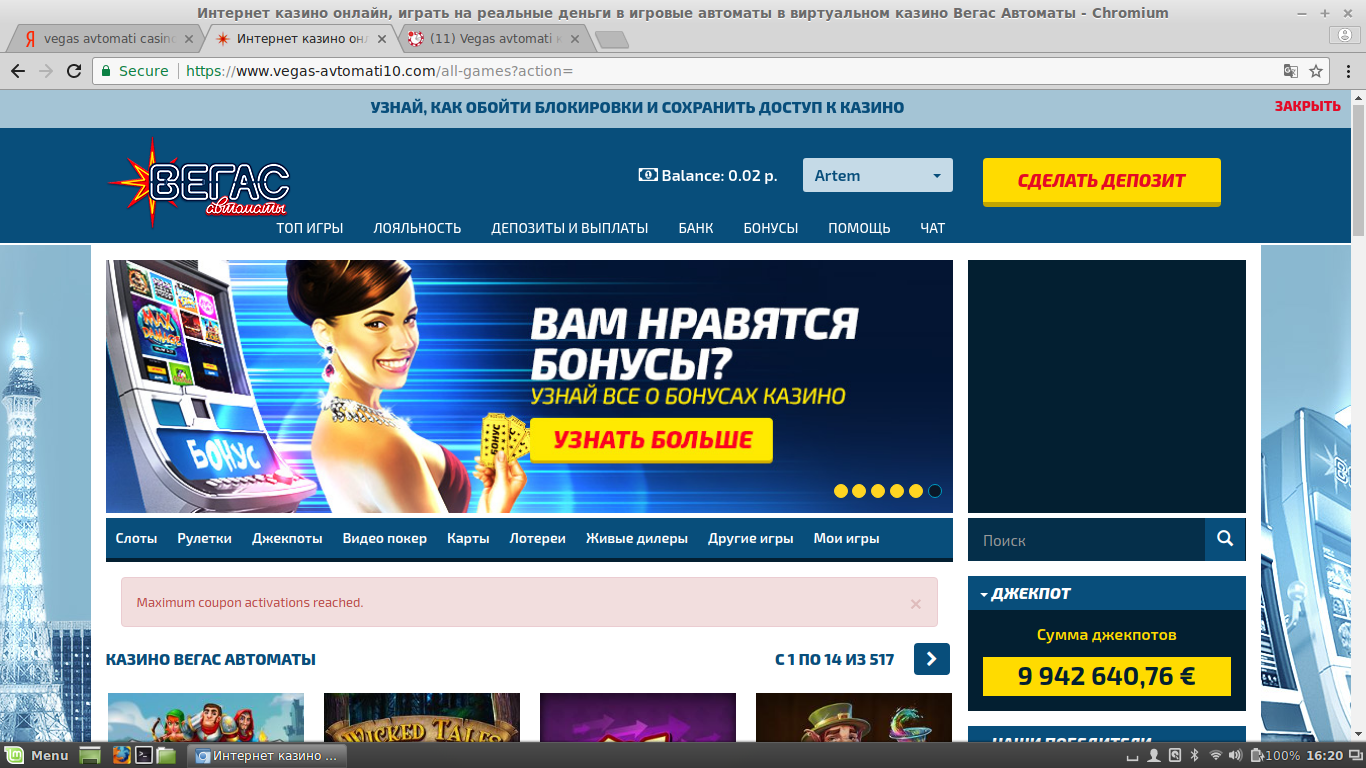Click the Поиск search field
Viewport: 1366px width, 768px height.
coord(1086,539)
